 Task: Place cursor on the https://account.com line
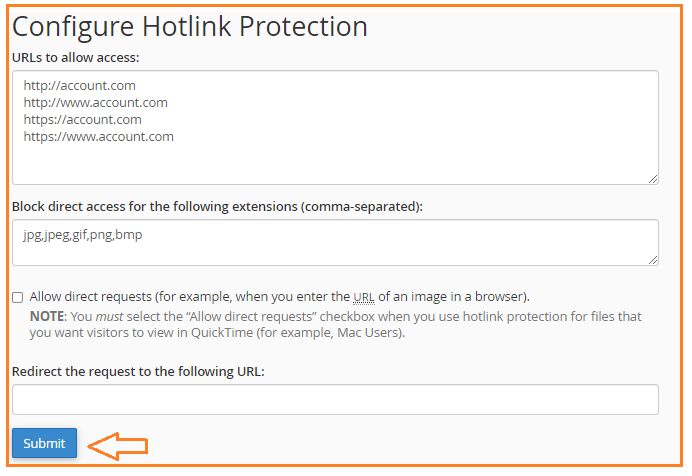point(82,119)
